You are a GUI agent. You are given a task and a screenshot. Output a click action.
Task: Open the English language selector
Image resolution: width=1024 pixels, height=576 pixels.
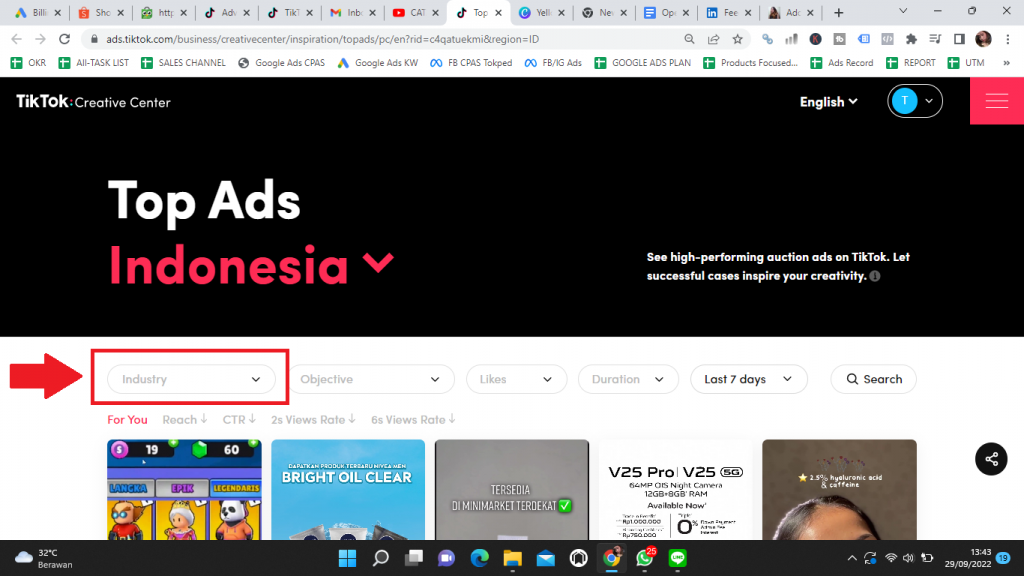tap(828, 101)
